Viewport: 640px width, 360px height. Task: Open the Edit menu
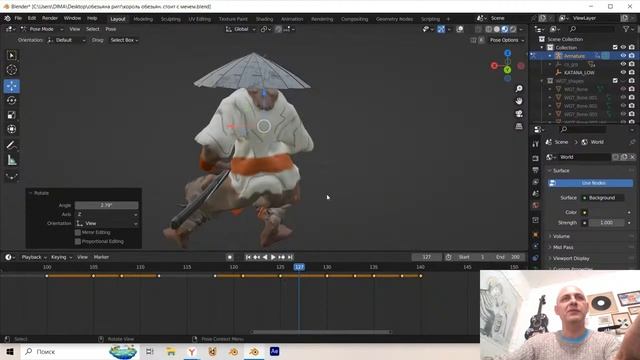click(x=32, y=18)
